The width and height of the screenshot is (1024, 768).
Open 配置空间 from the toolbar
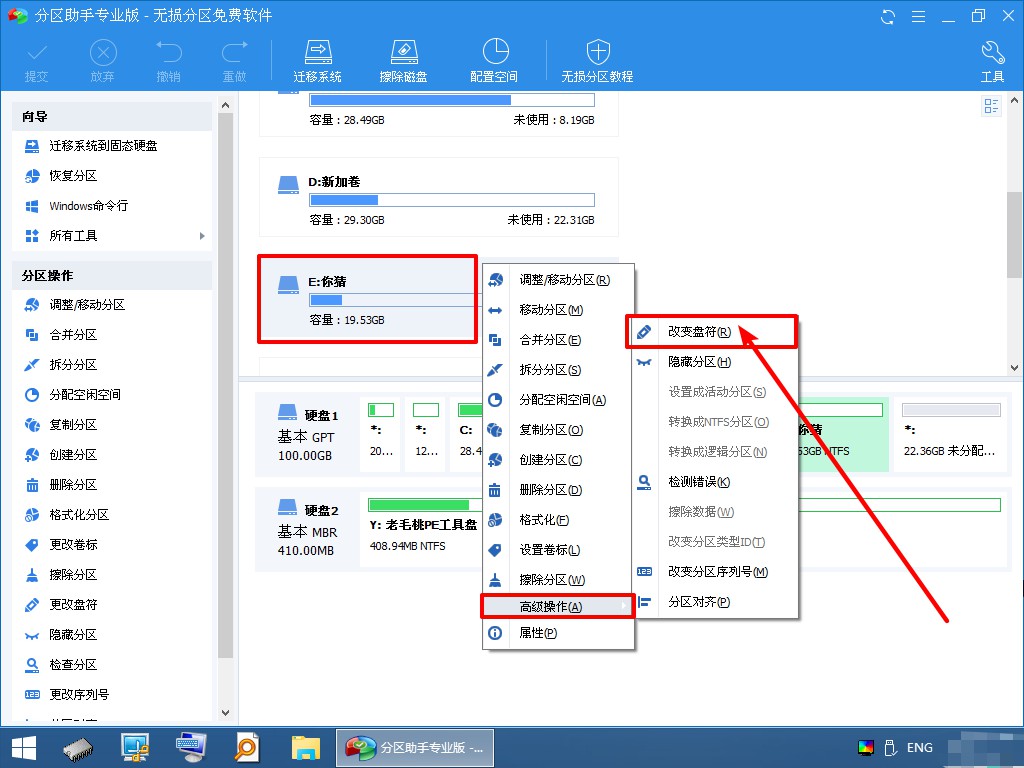click(494, 61)
